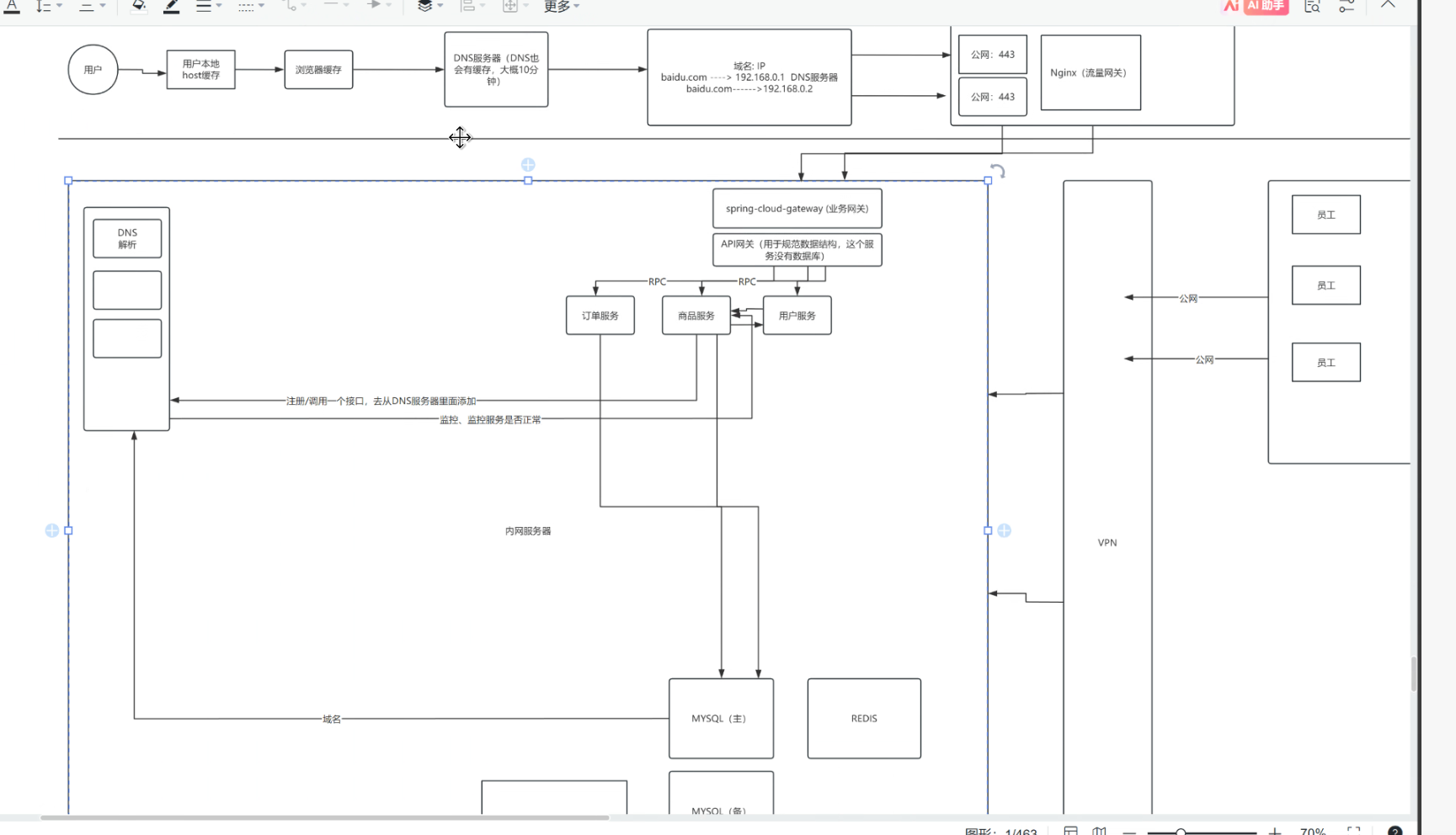Click the 内网服务器 label

528,531
